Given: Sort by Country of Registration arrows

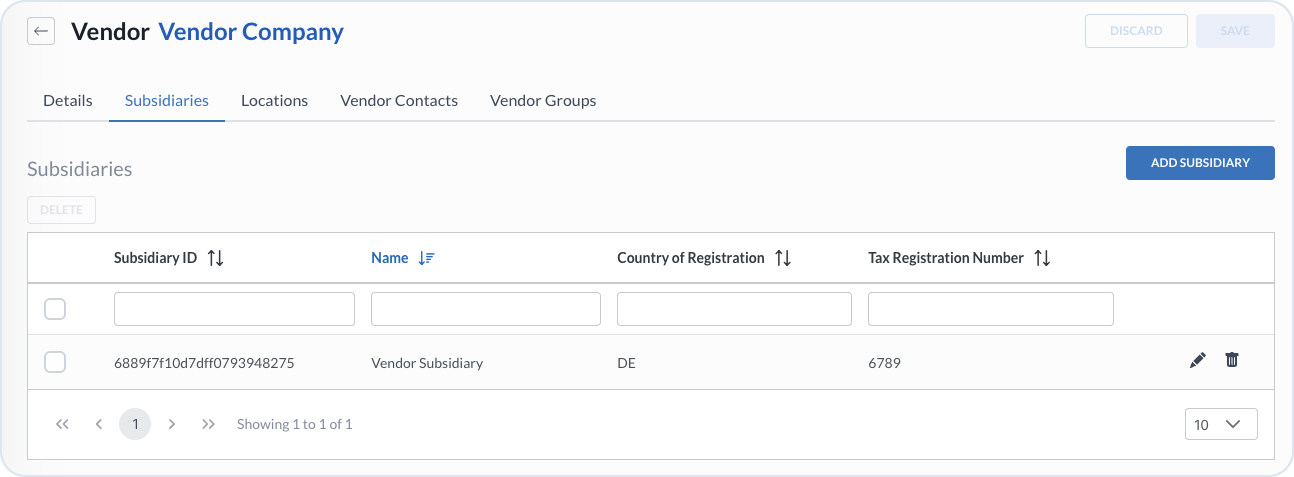Looking at the screenshot, I should pyautogui.click(x=783, y=258).
